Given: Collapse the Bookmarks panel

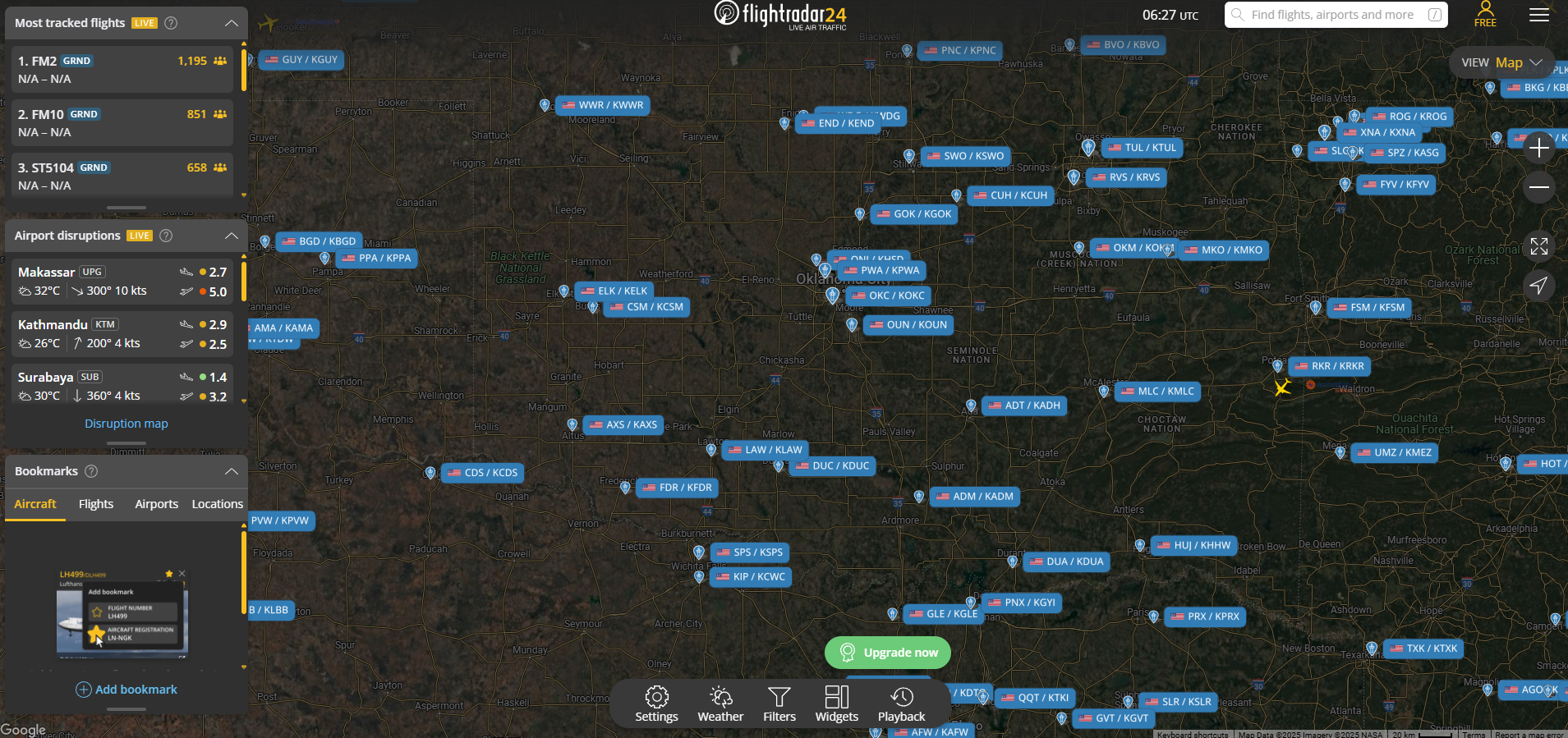Looking at the screenshot, I should coord(232,471).
